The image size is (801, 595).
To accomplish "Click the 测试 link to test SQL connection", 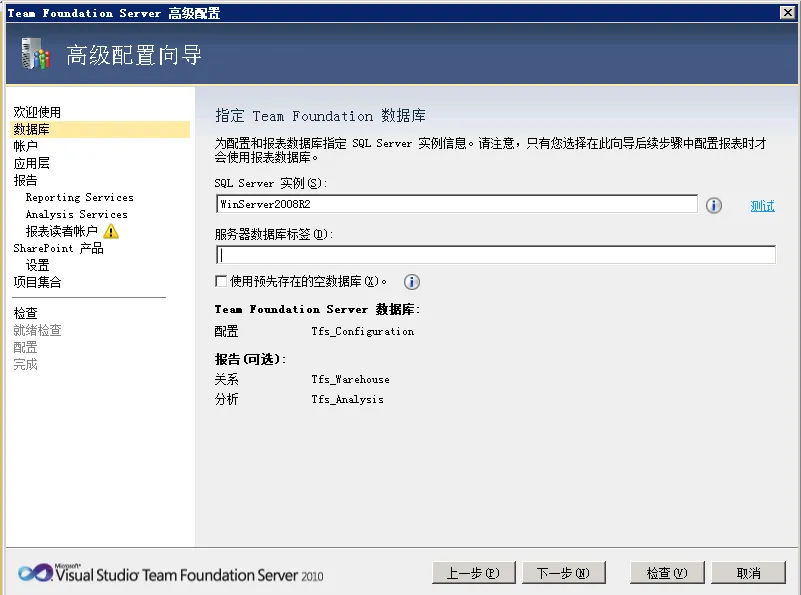I will 762,206.
